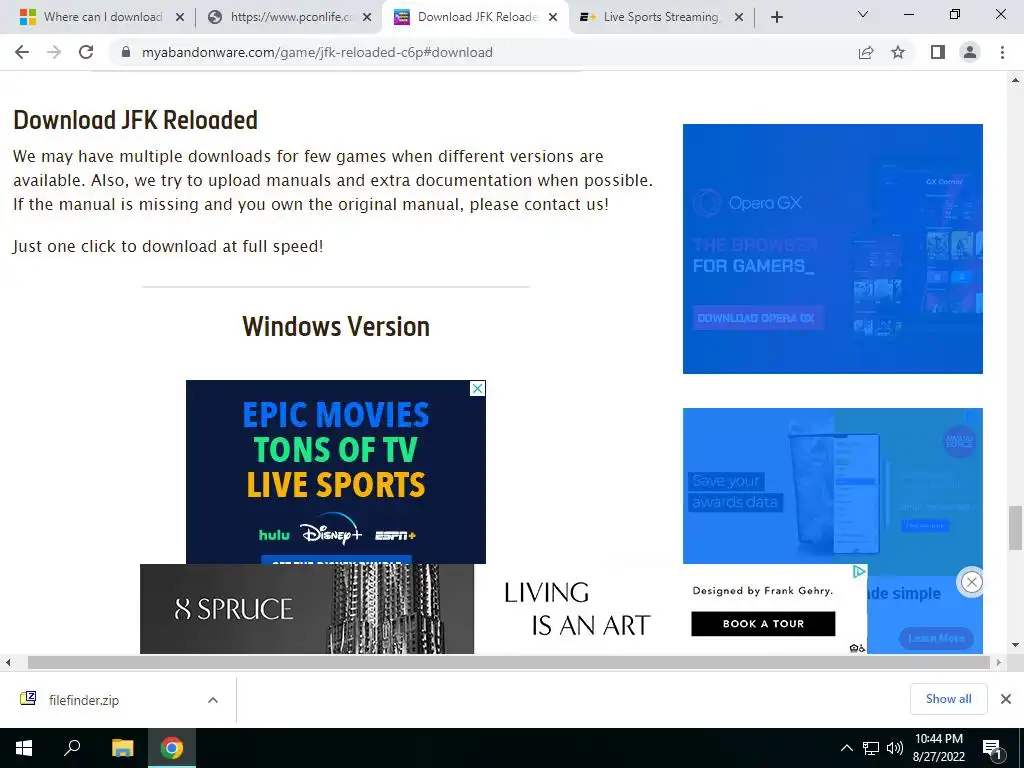The height and width of the screenshot is (768, 1024).
Task: Close the 'Where can I download' tab
Action: click(x=180, y=17)
